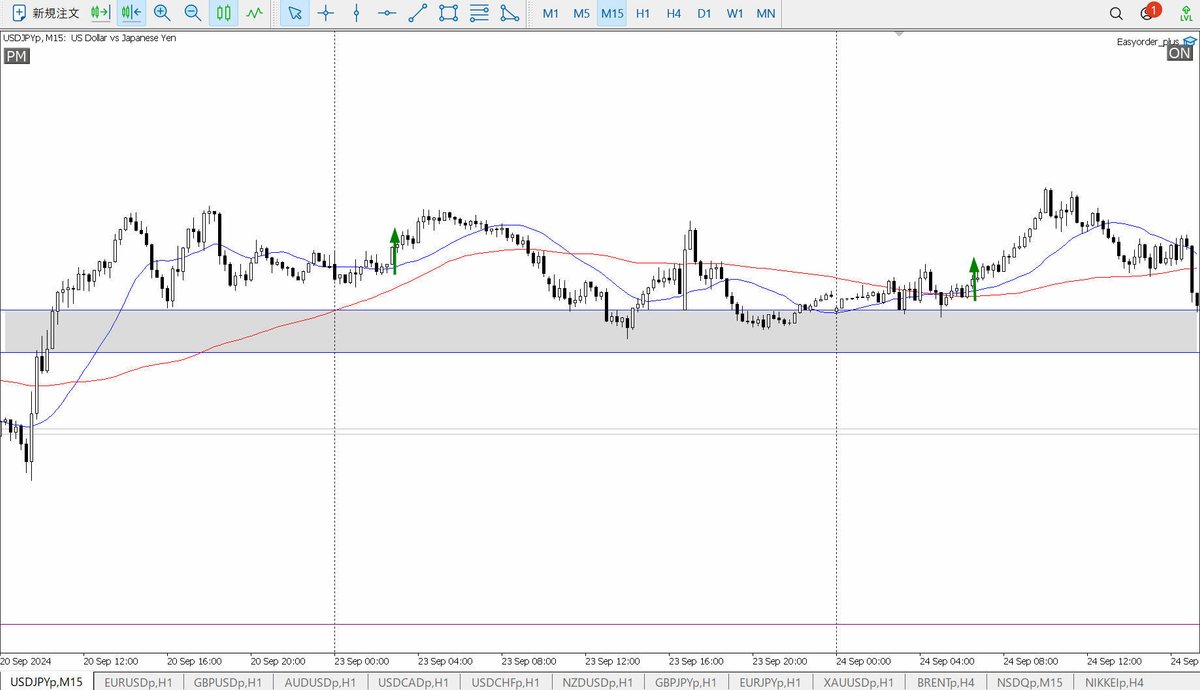Activate the crosshair tool

[325, 14]
